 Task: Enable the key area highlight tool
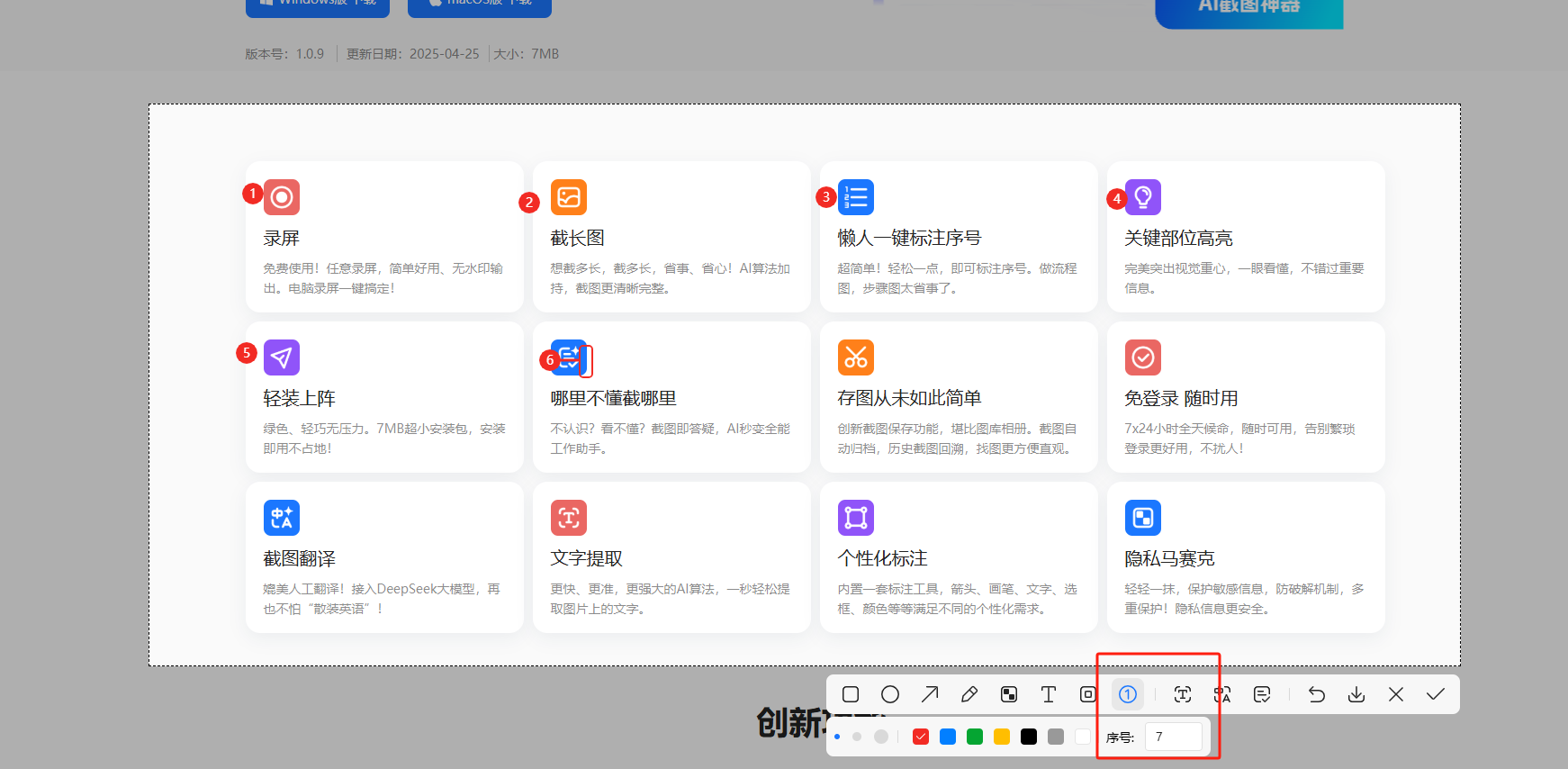(1088, 694)
